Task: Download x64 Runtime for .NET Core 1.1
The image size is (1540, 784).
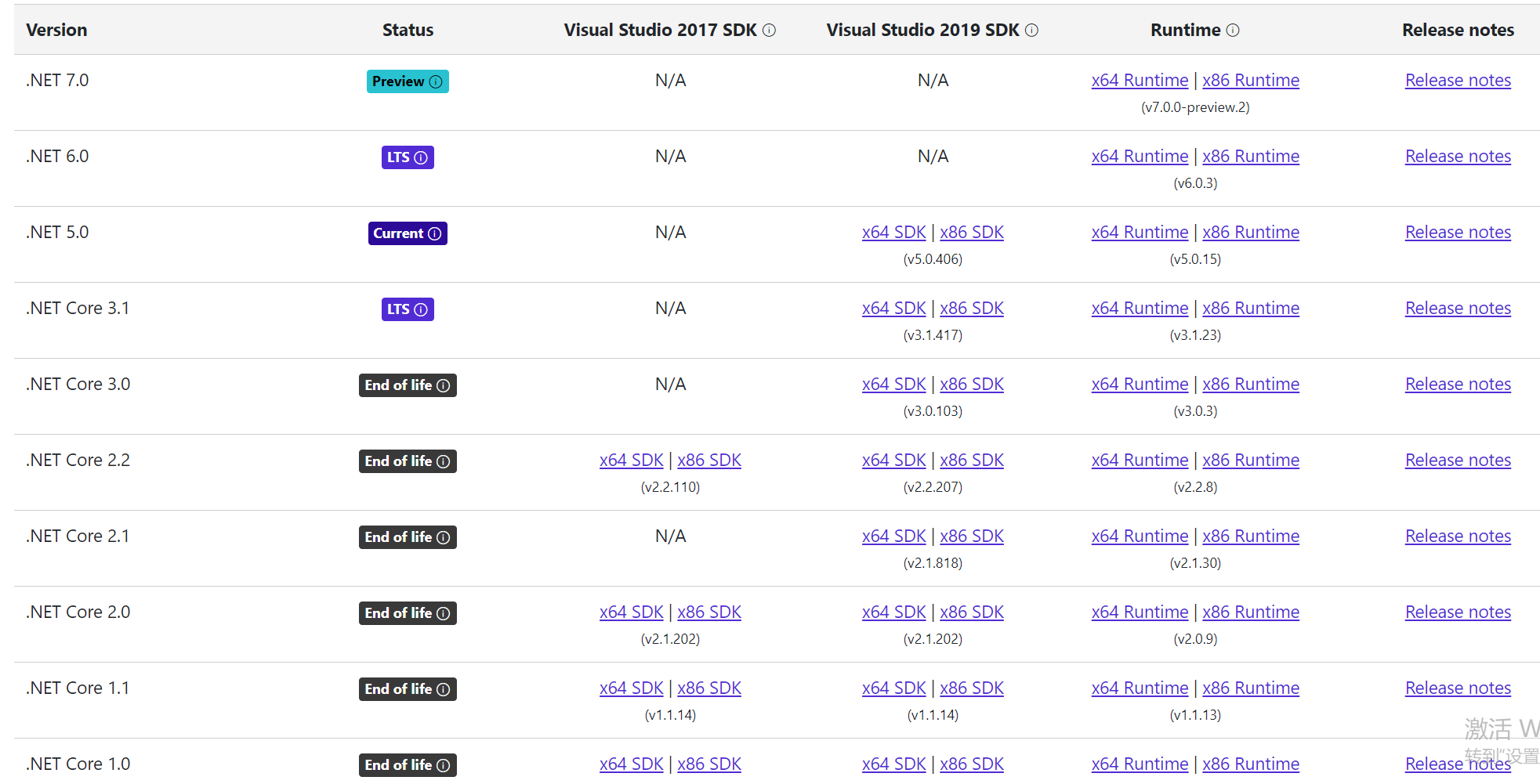Action: [x=1140, y=688]
